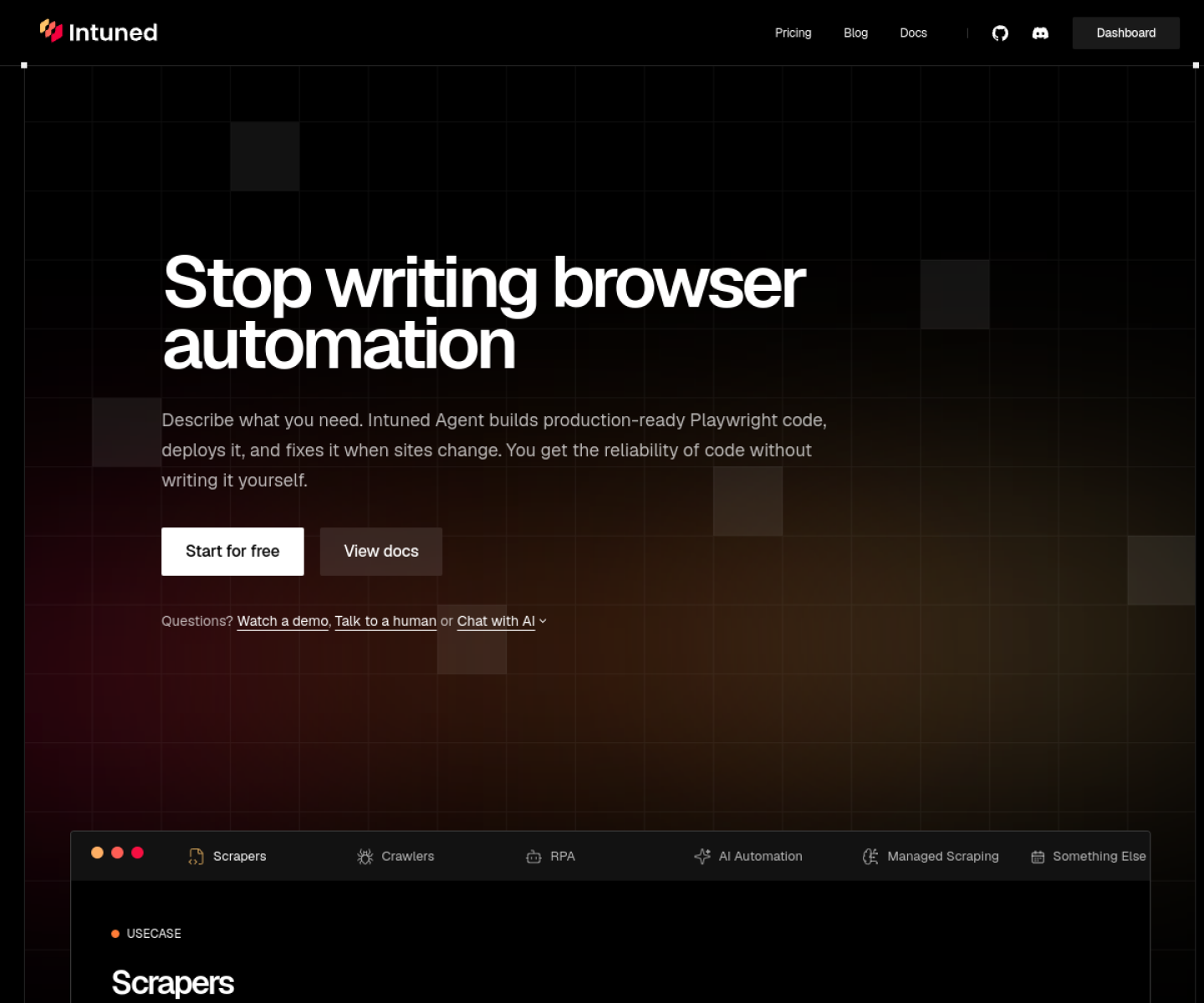Click the Managed Scraping icon

click(870, 857)
